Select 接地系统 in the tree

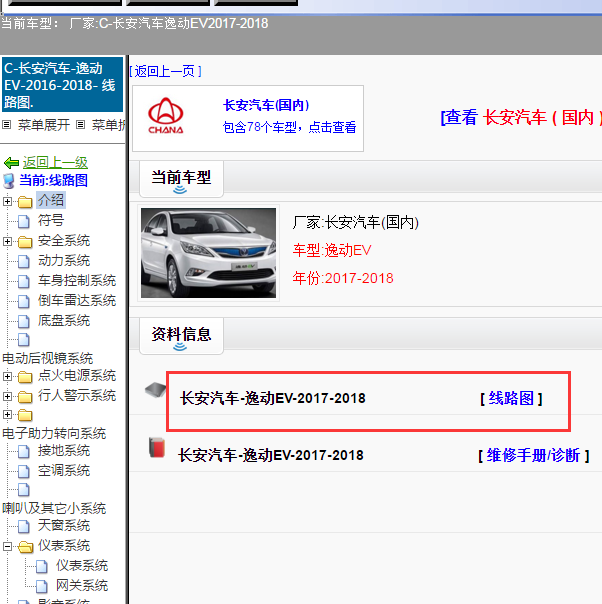click(x=64, y=451)
